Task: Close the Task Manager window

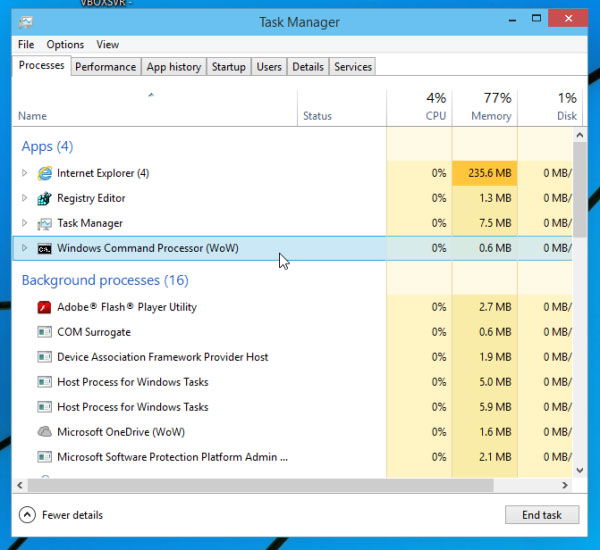Action: [568, 18]
